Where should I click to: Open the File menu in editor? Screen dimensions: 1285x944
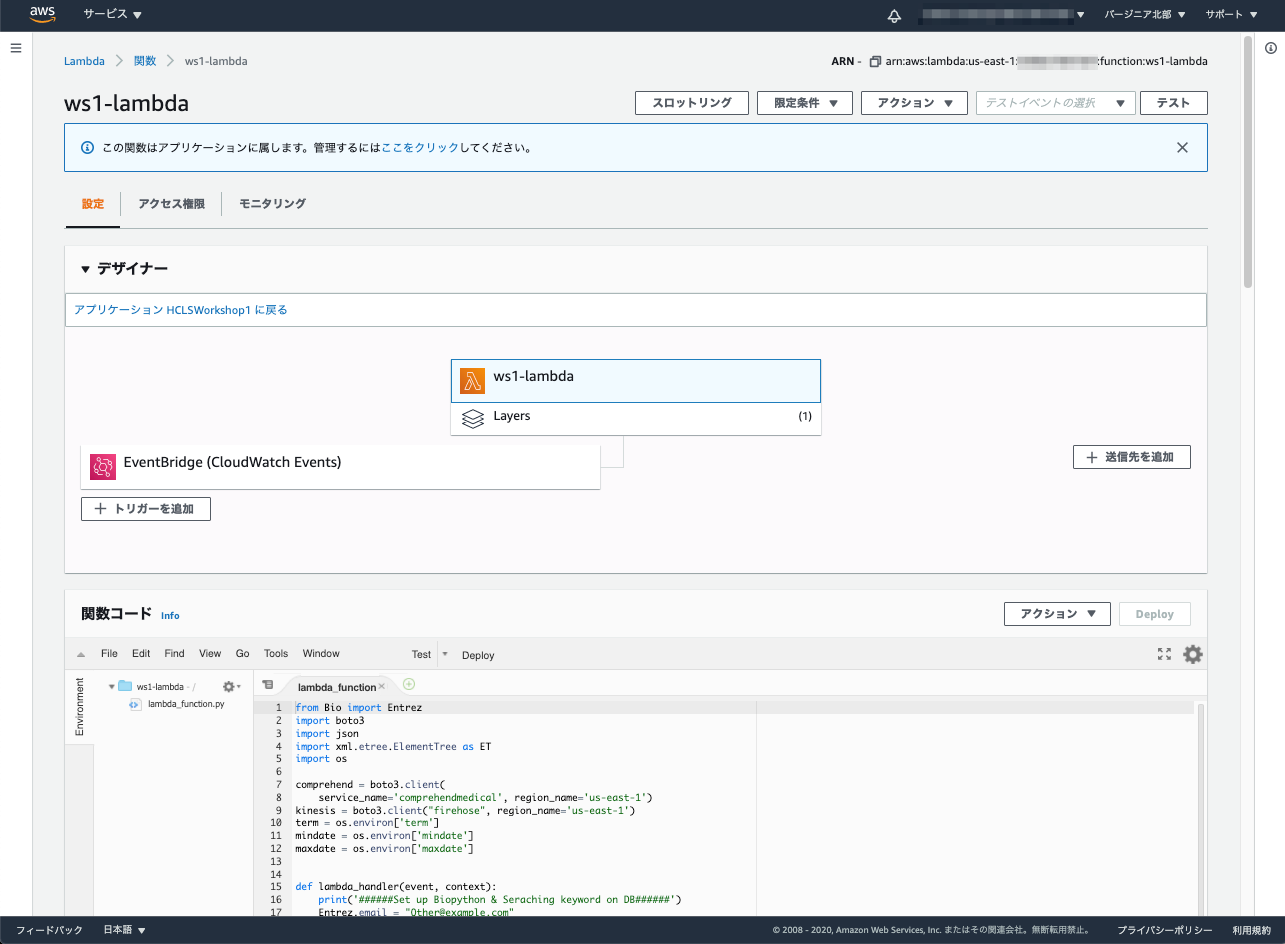point(109,654)
